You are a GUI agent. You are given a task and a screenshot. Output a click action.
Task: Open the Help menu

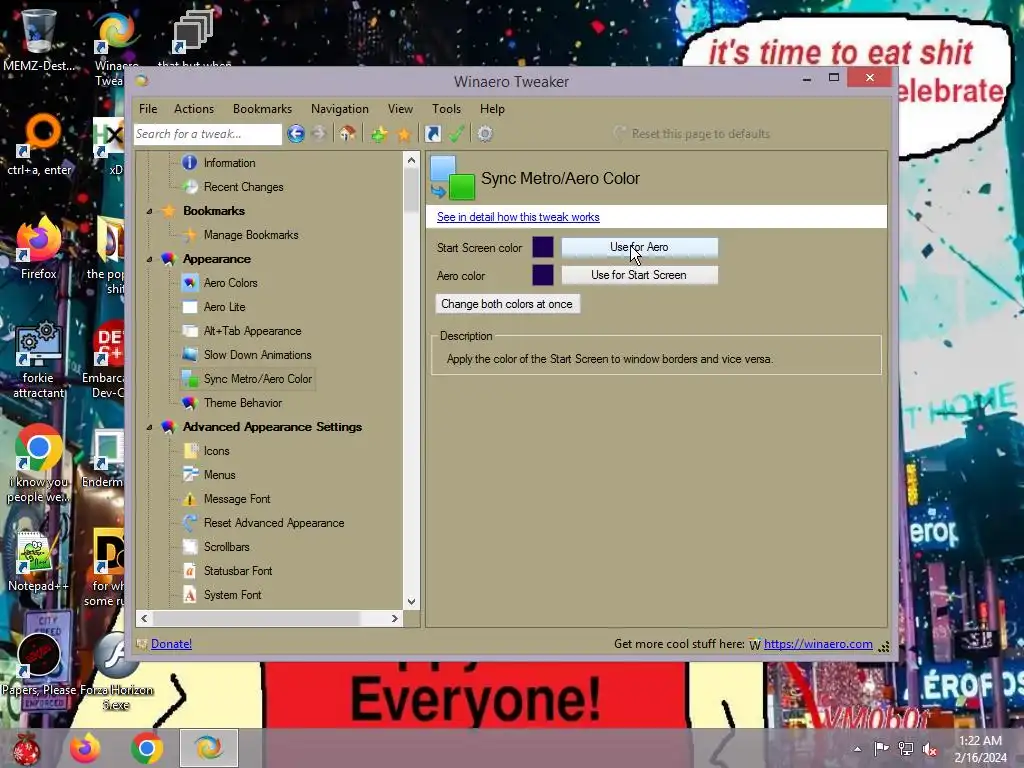(x=492, y=109)
